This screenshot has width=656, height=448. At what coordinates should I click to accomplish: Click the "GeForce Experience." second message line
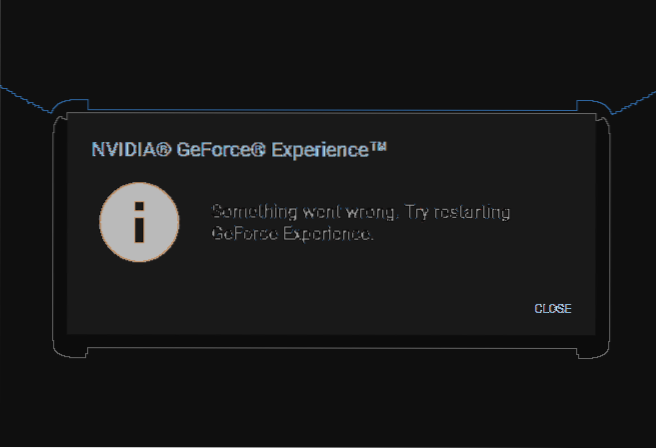292,233
